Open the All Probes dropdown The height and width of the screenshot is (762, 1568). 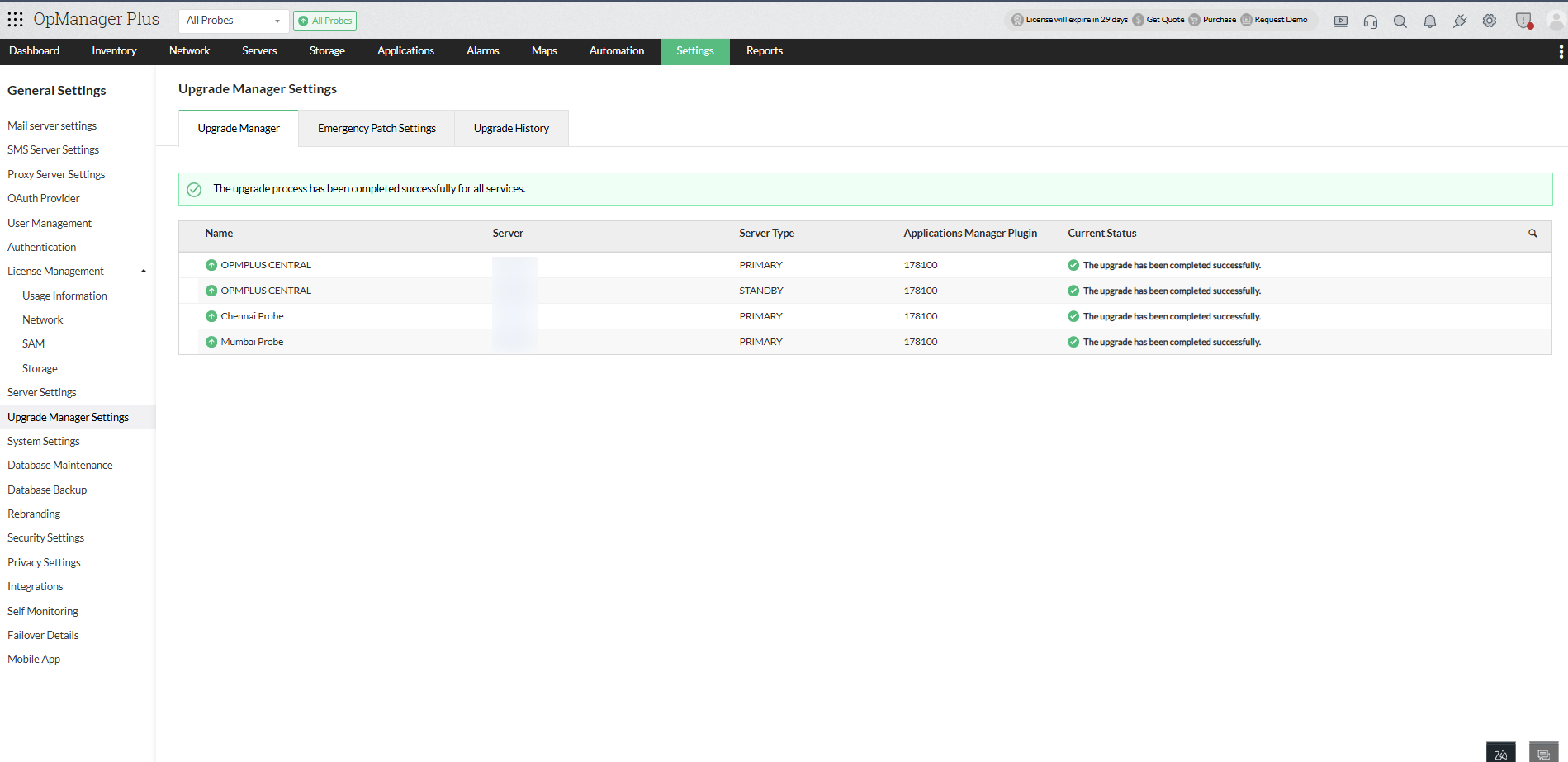pyautogui.click(x=233, y=21)
